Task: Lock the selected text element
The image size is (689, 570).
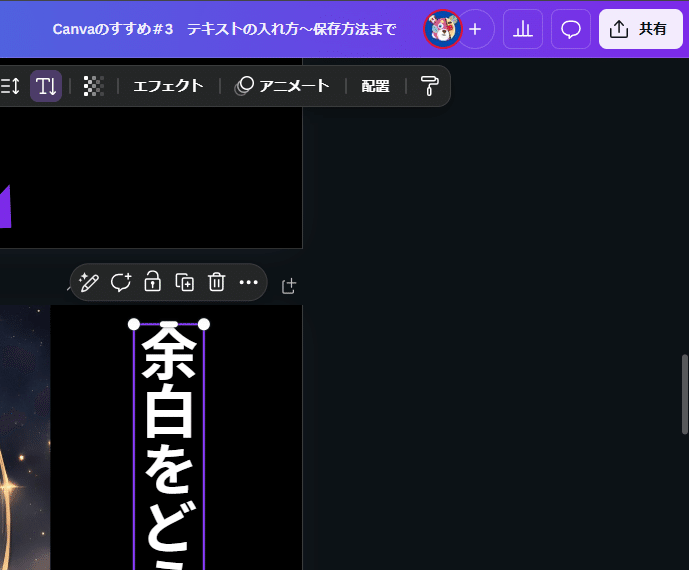Action: [x=152, y=282]
